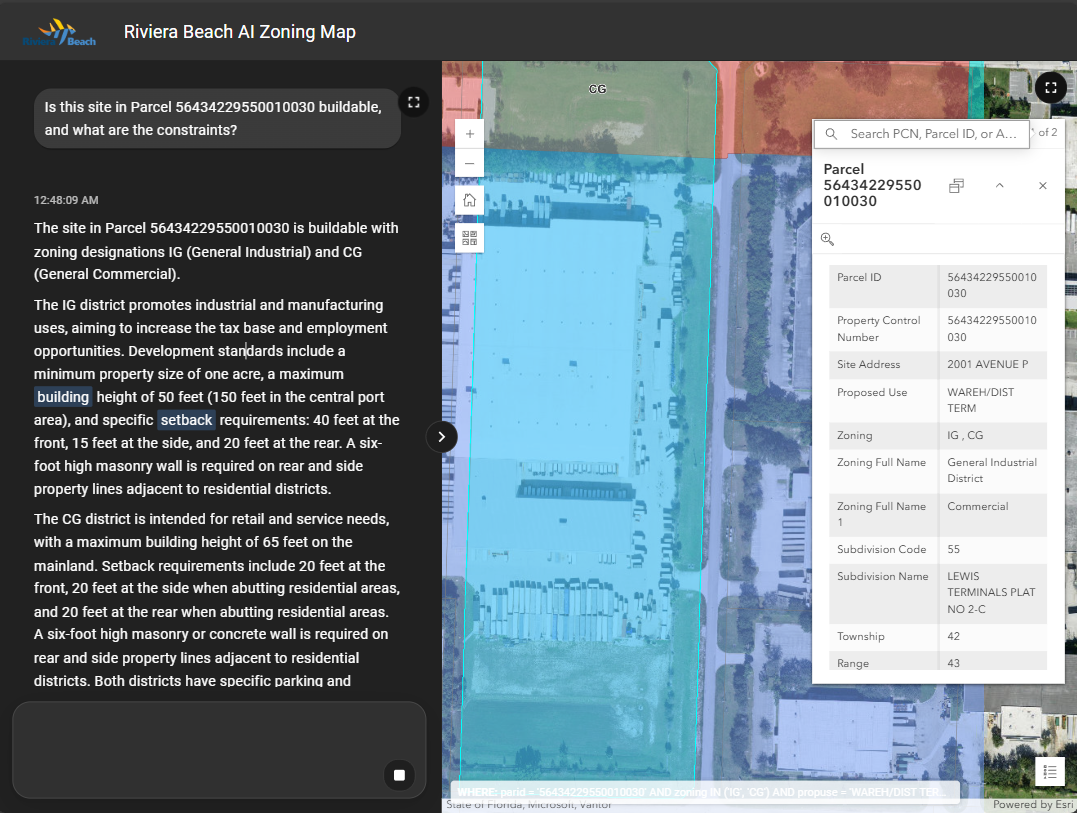
Task: Dock the parcel popup window
Action: coord(957,186)
